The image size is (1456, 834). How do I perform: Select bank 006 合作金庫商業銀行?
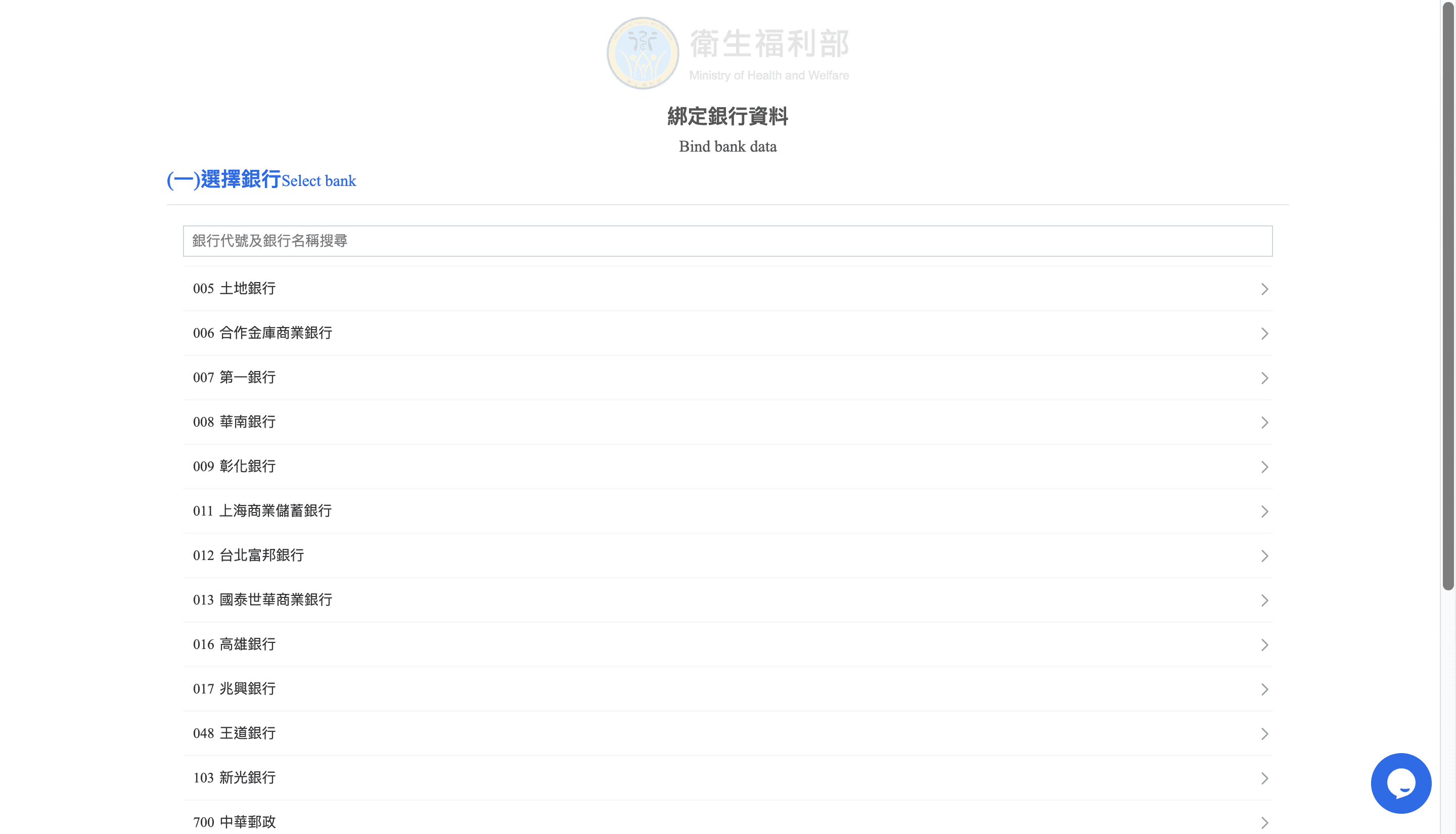[x=727, y=334]
